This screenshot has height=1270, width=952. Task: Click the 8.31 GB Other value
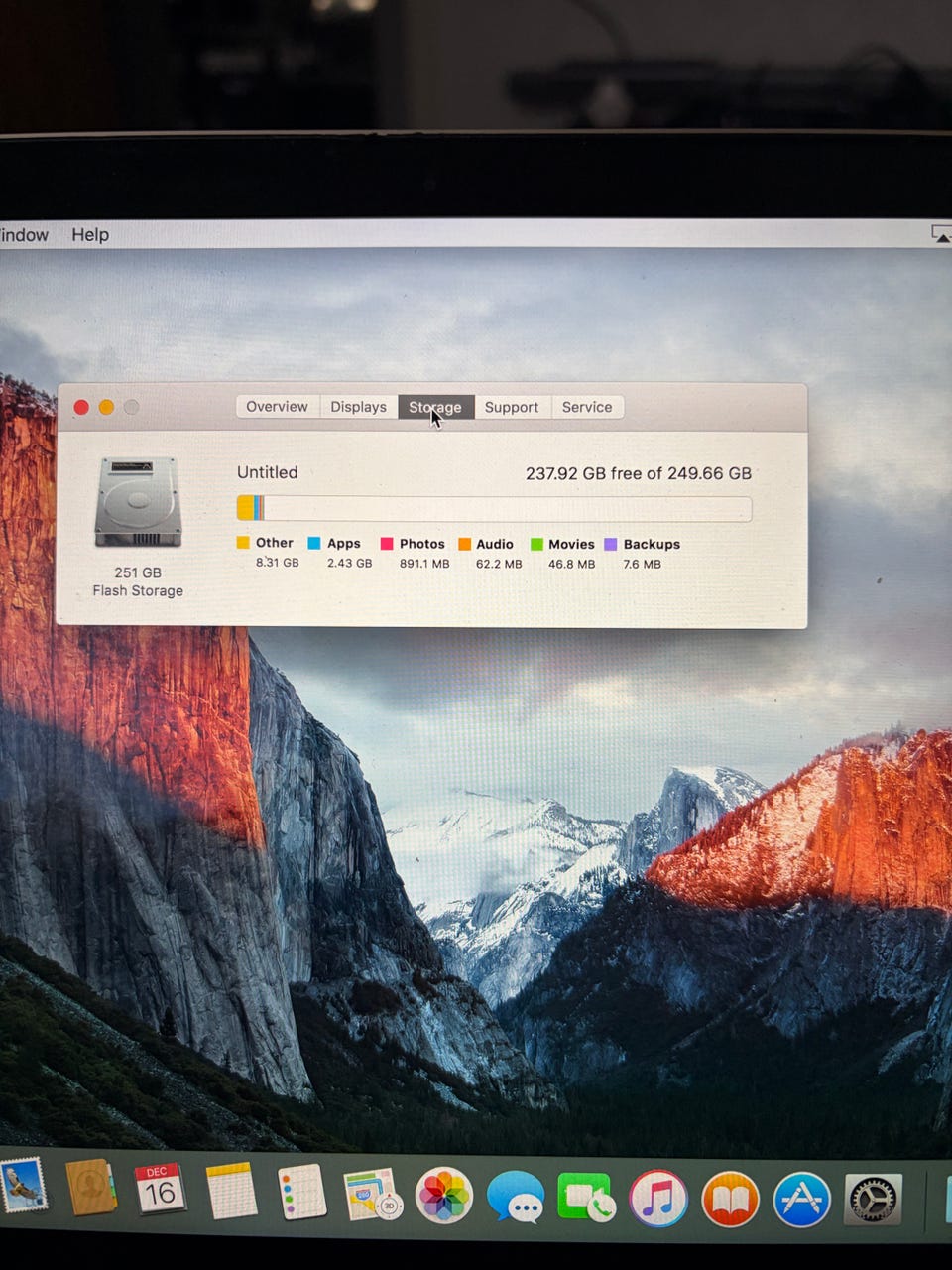(x=277, y=563)
